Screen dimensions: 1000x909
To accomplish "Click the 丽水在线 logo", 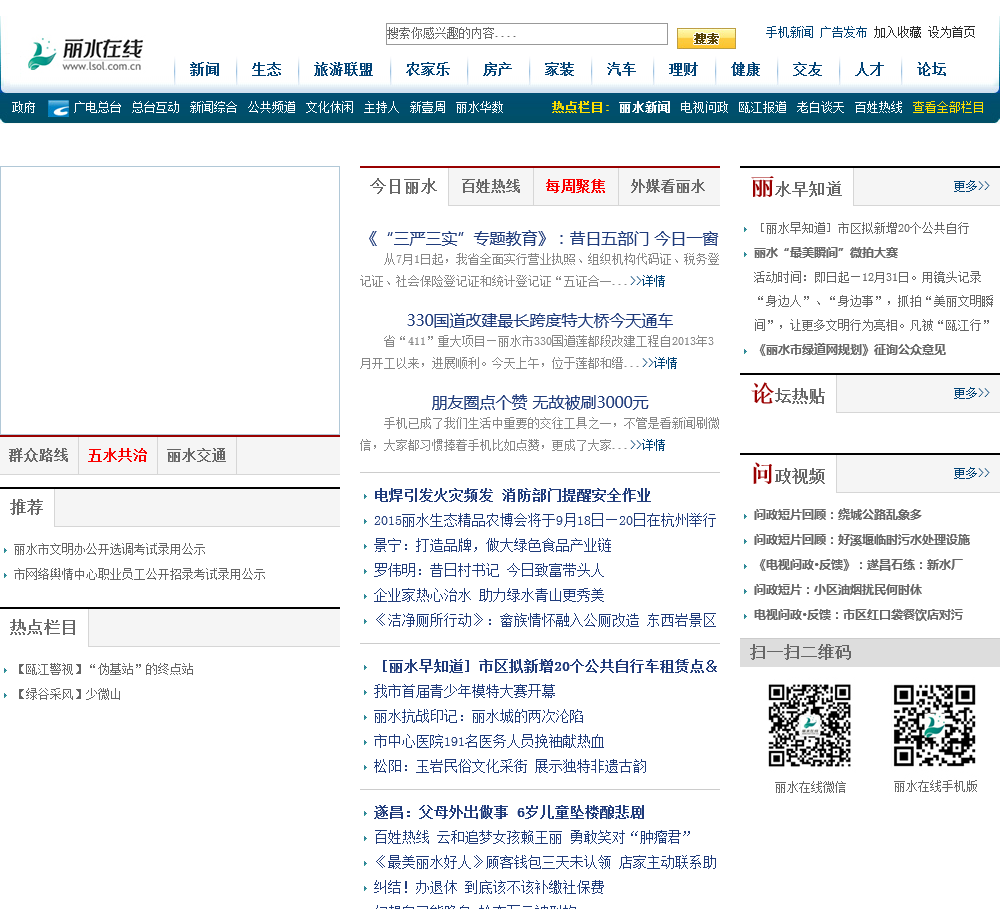I will pos(85,55).
